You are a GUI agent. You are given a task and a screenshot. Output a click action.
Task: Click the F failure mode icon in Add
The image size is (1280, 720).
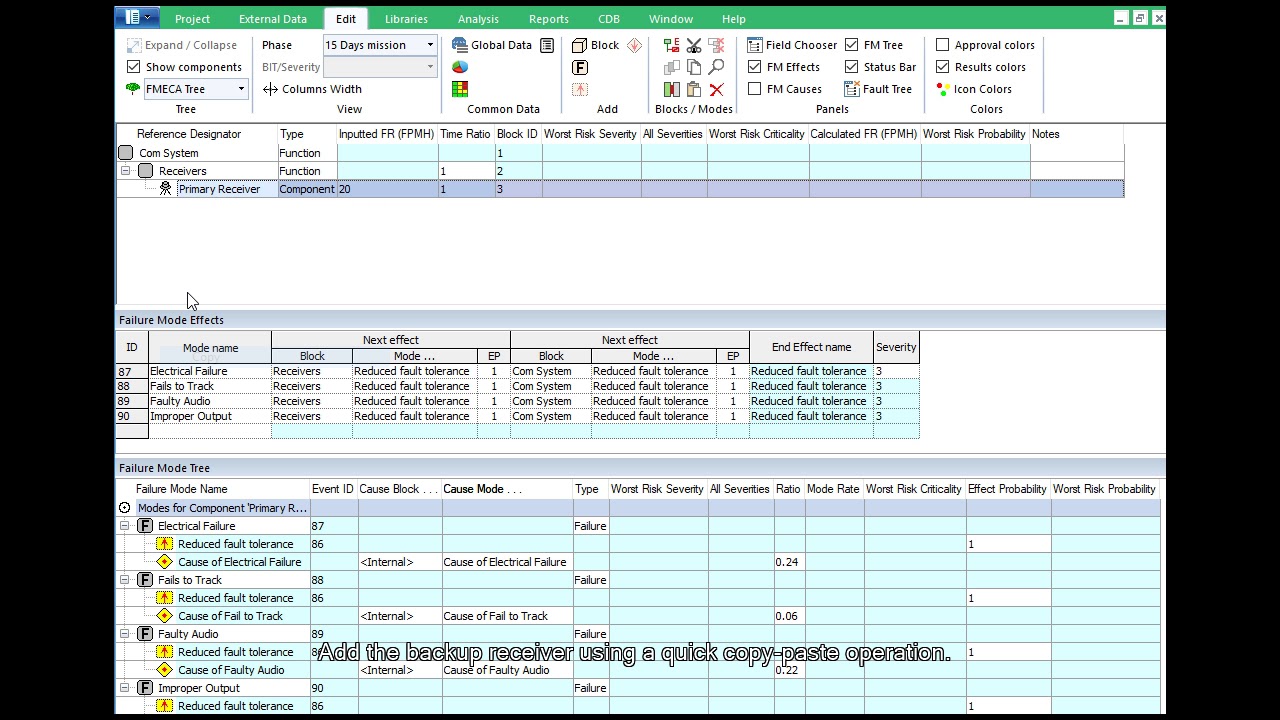[580, 68]
